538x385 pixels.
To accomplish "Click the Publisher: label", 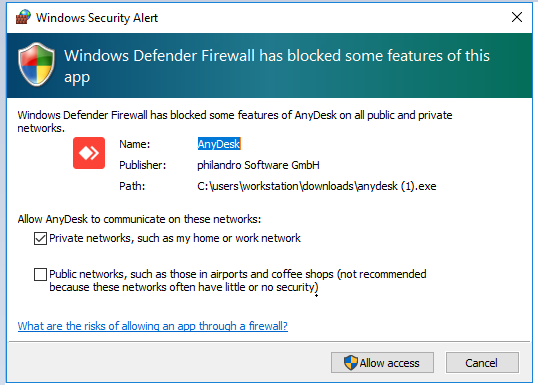I will (142, 165).
